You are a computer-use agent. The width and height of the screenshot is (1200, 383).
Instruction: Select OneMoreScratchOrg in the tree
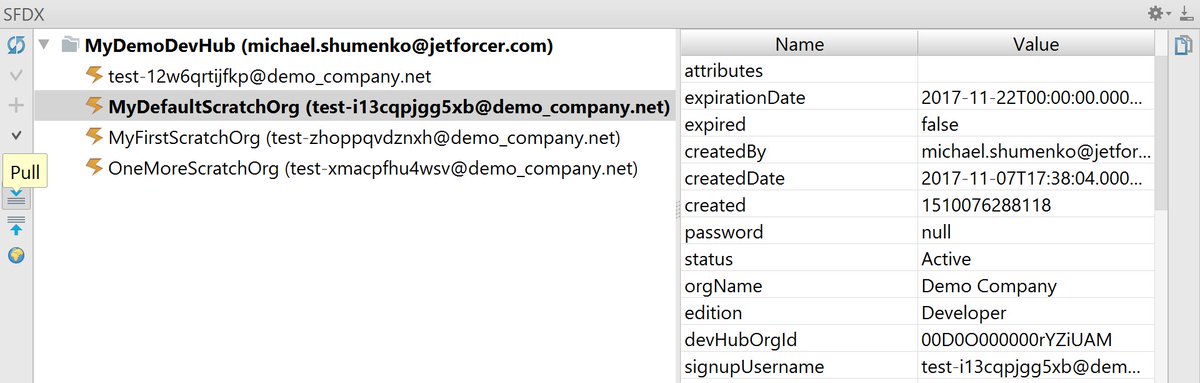click(x=360, y=168)
